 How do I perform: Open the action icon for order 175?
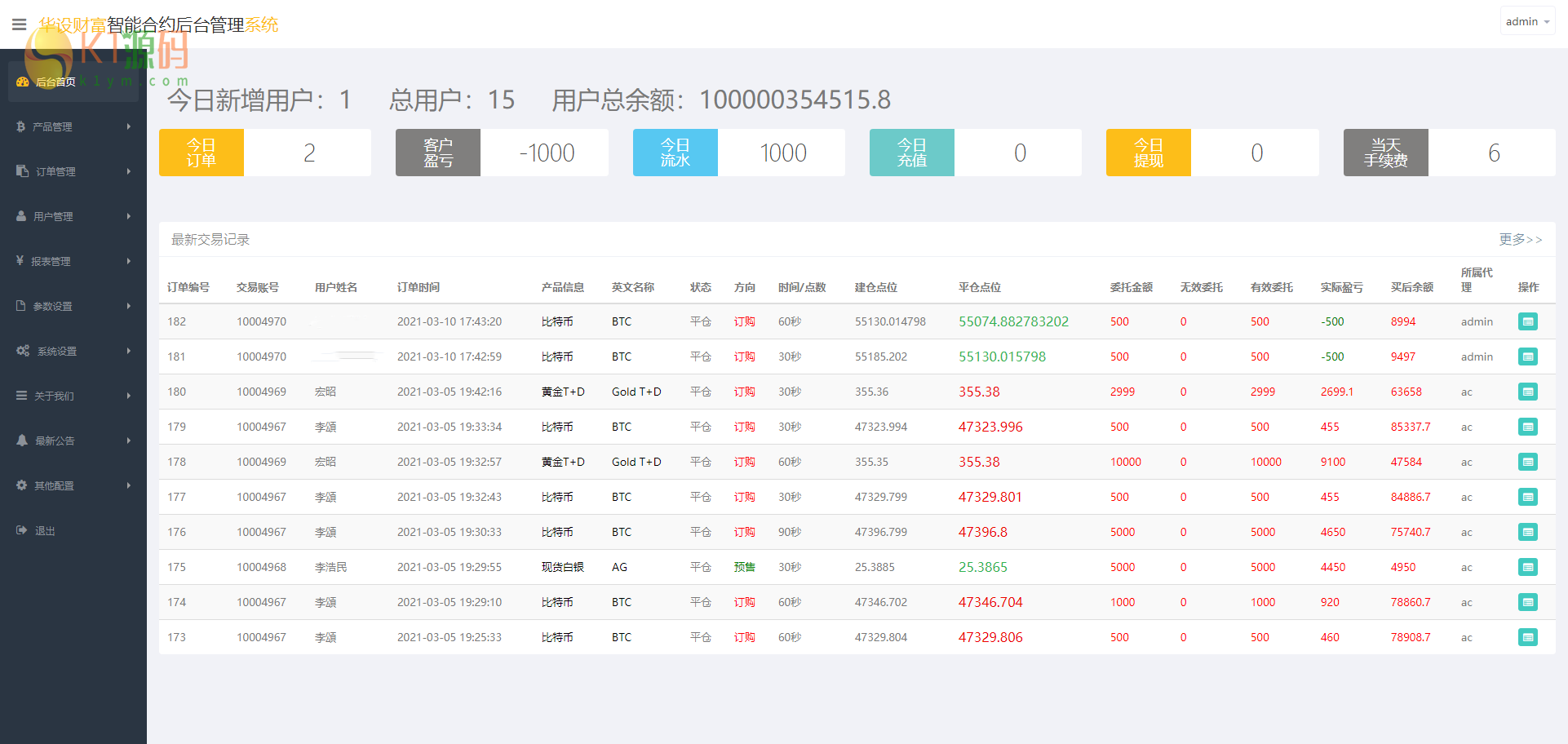click(x=1527, y=567)
